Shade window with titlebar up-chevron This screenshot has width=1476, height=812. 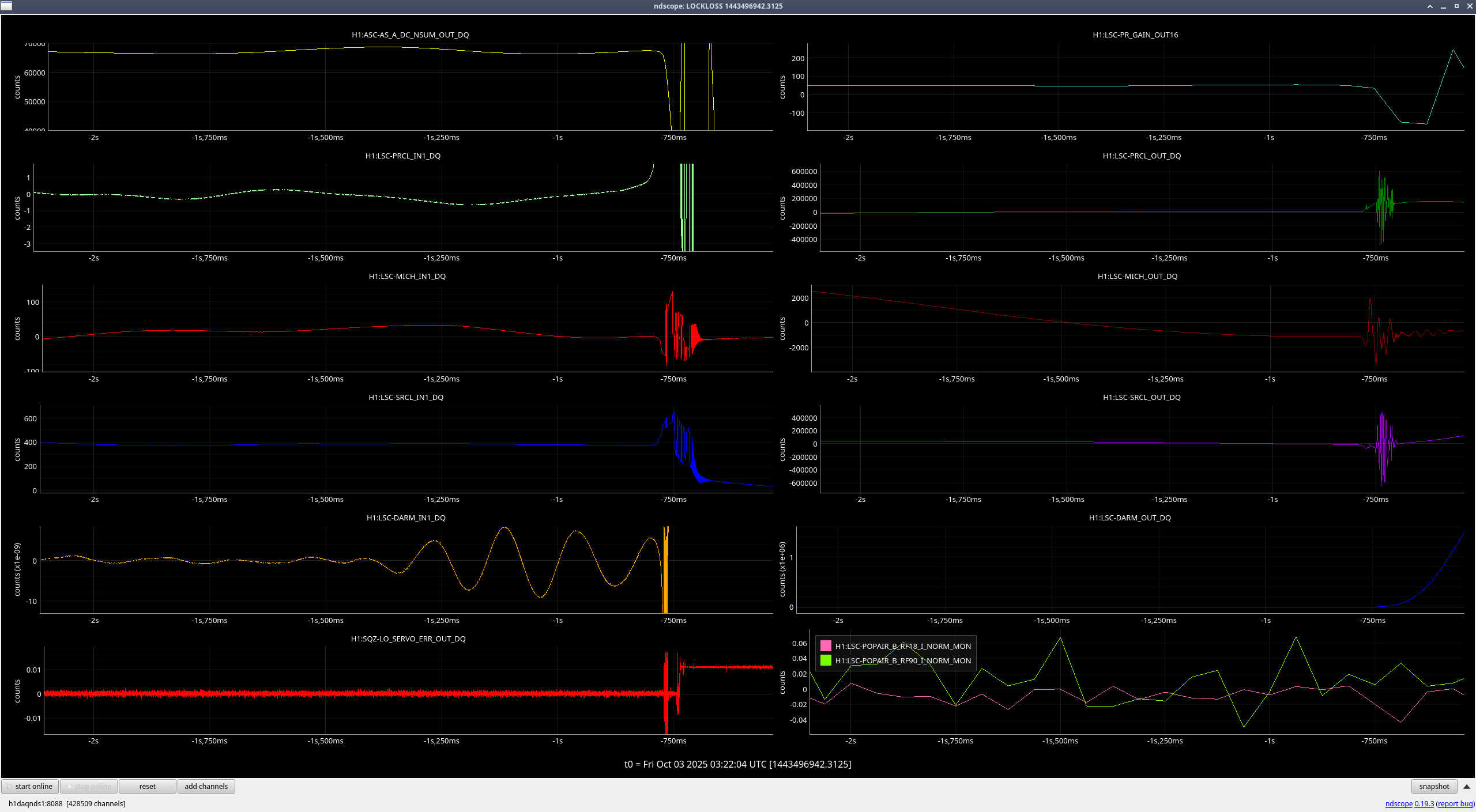coord(1430,6)
